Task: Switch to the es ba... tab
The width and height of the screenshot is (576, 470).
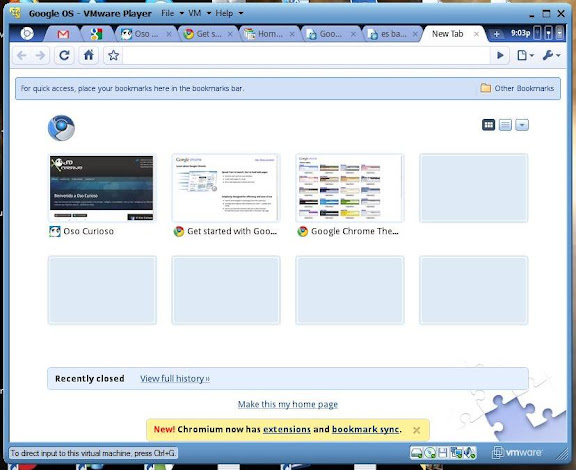Action: pyautogui.click(x=392, y=34)
